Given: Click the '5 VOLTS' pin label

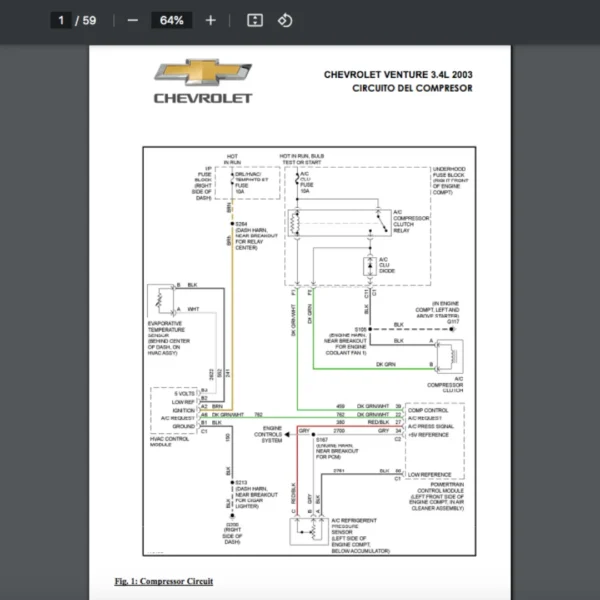Looking at the screenshot, I should [x=184, y=394].
